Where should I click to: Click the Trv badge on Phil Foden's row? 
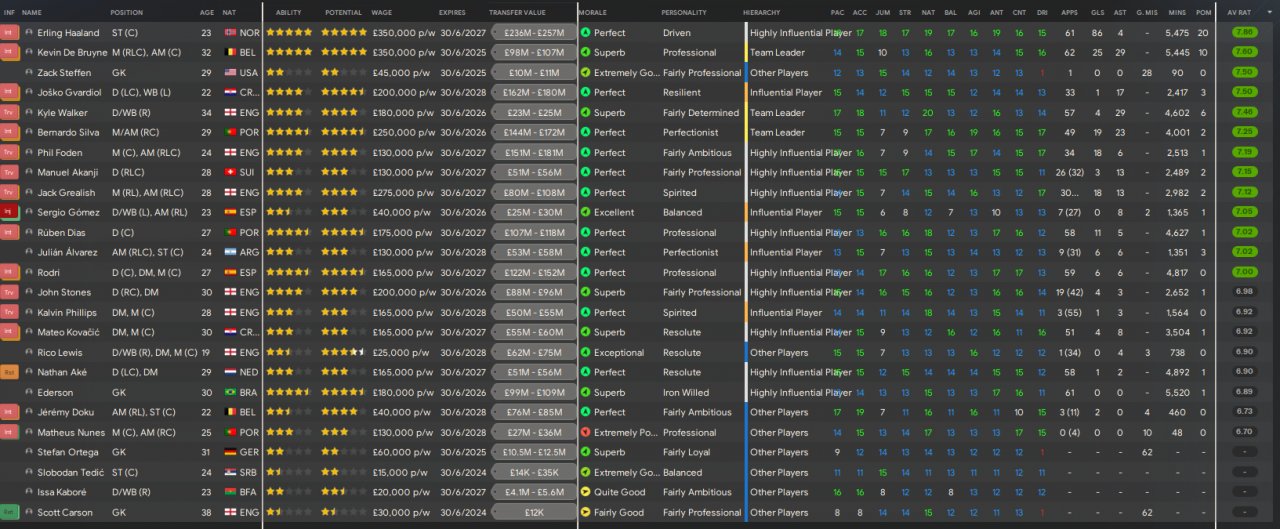(9, 153)
